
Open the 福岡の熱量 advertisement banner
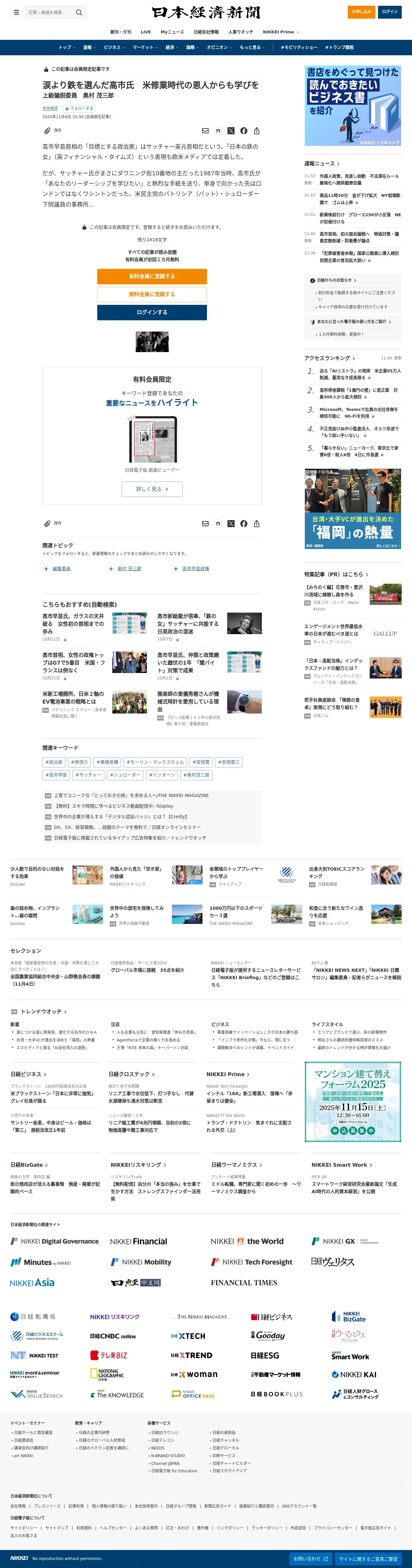[353, 509]
